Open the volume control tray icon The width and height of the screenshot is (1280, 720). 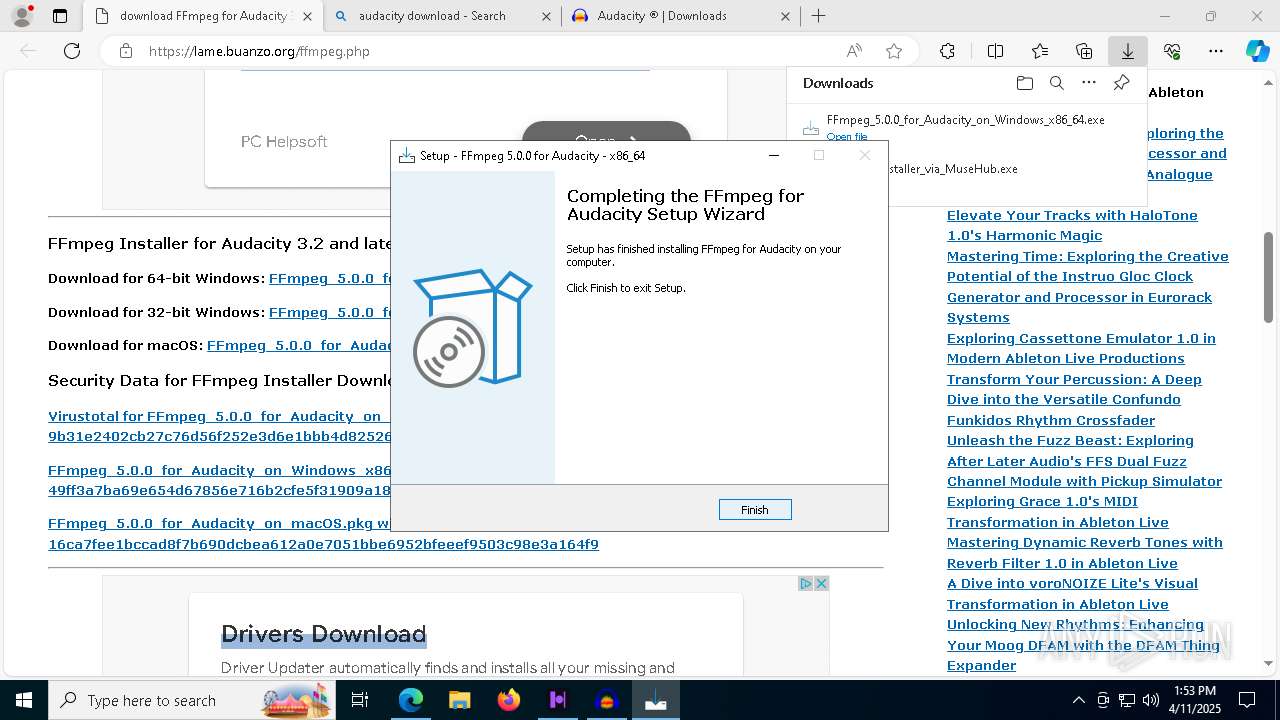click(1151, 700)
